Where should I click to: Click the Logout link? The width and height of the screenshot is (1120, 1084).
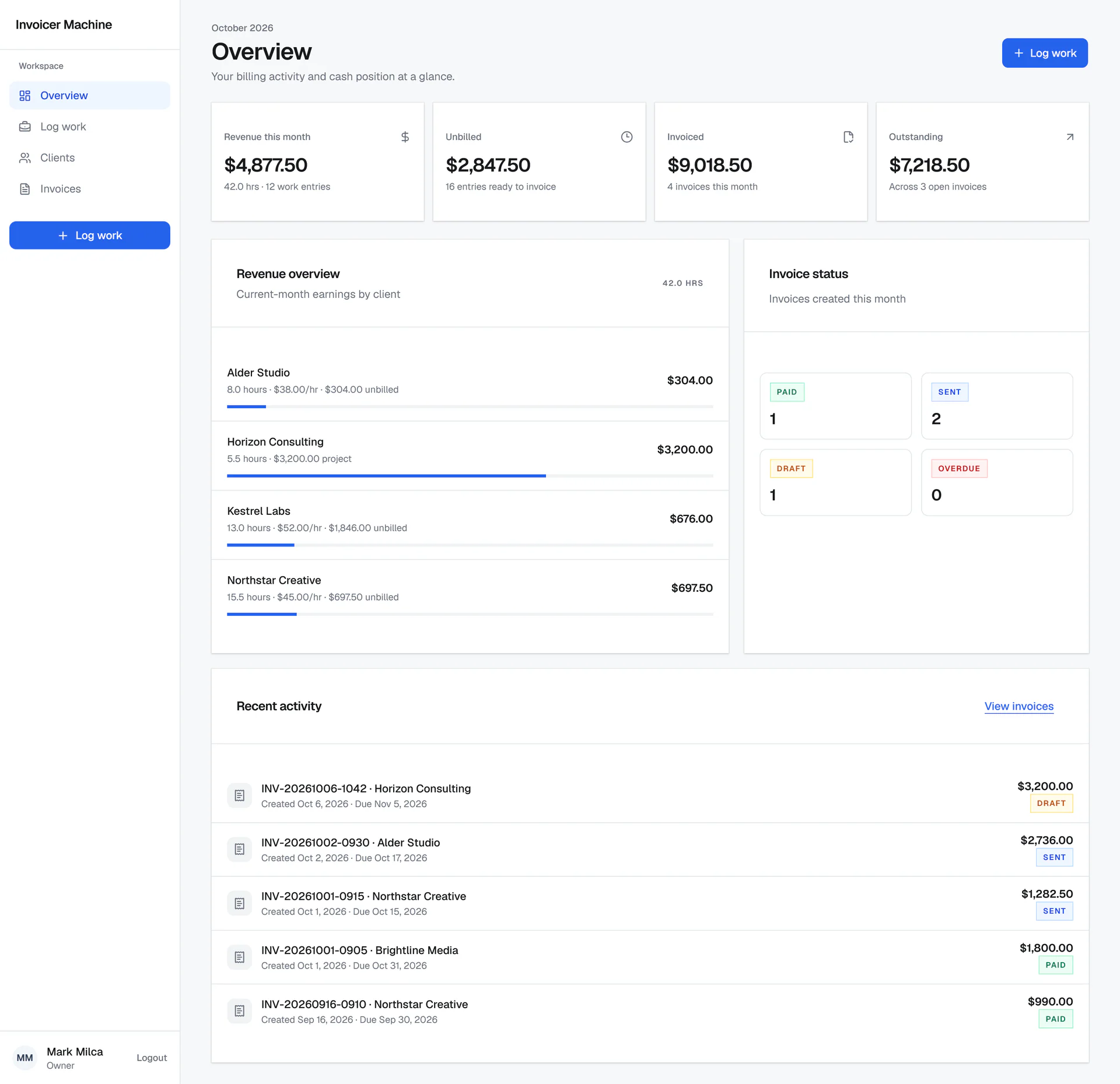pyautogui.click(x=152, y=1058)
